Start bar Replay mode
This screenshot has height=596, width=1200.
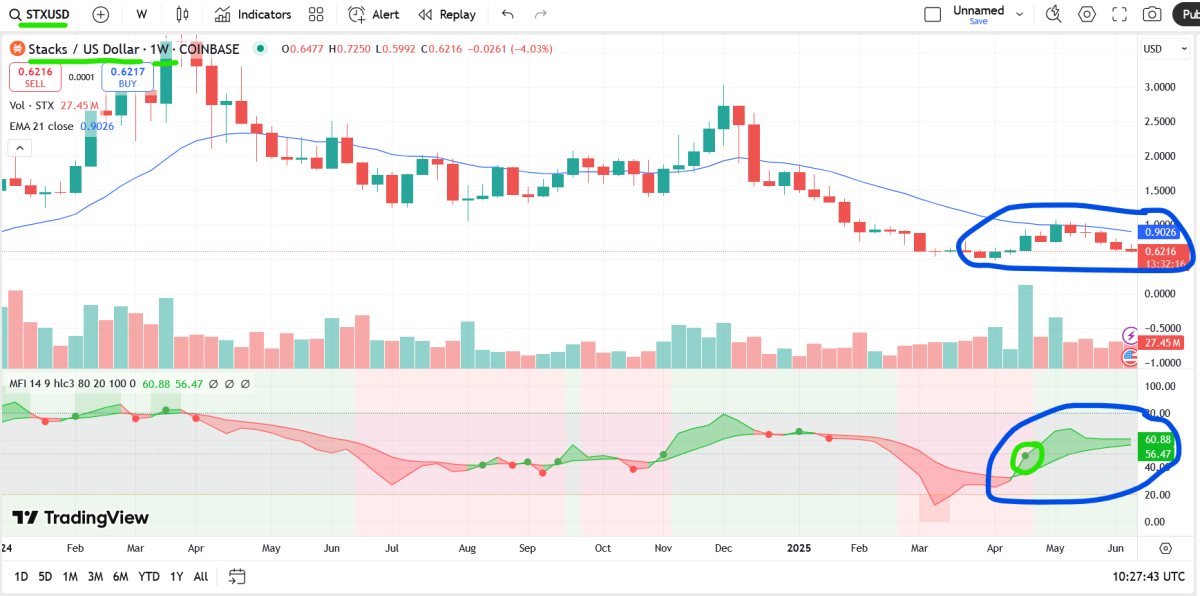[x=447, y=14]
